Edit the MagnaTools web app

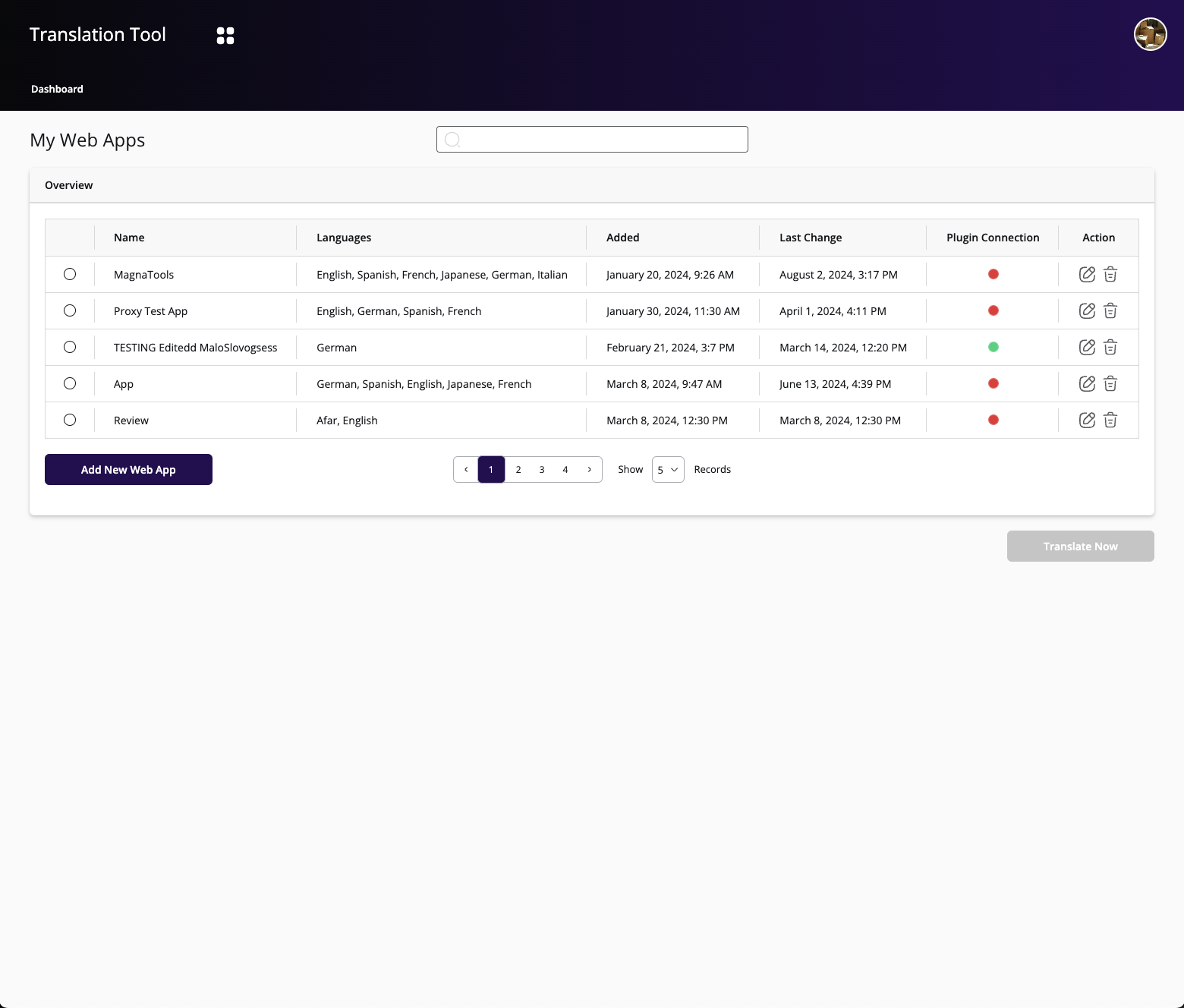(x=1087, y=275)
